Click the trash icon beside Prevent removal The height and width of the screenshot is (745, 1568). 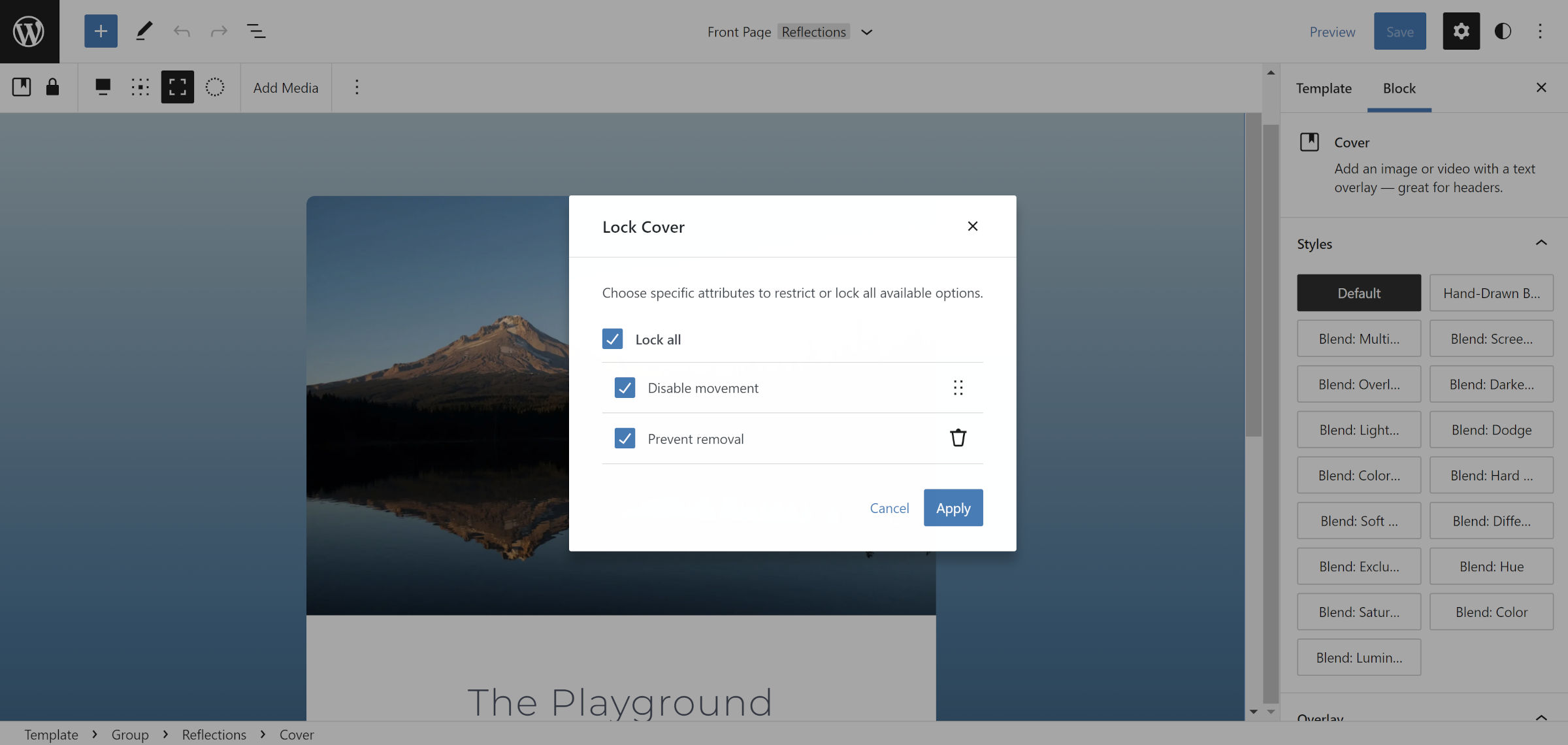[x=958, y=438]
